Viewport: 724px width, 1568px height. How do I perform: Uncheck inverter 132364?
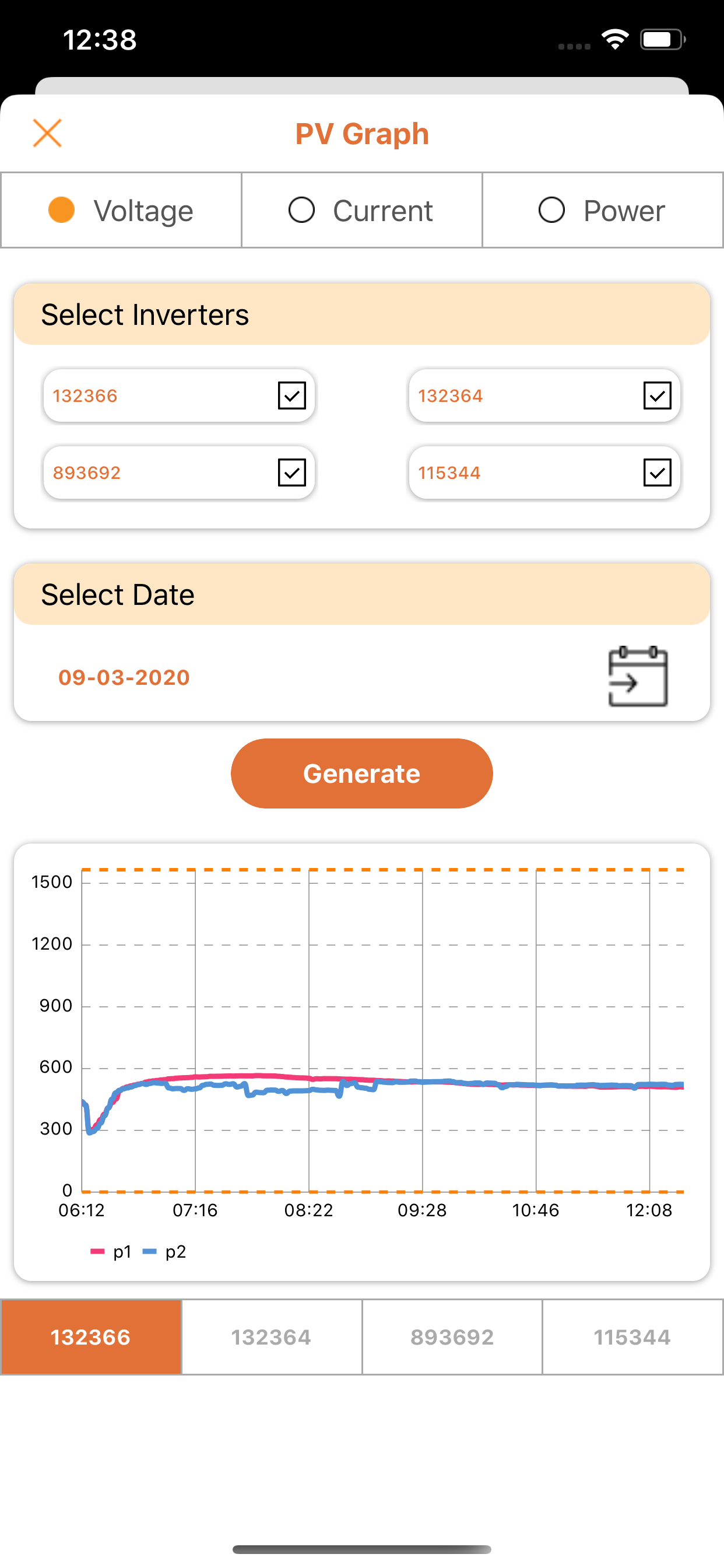click(656, 395)
